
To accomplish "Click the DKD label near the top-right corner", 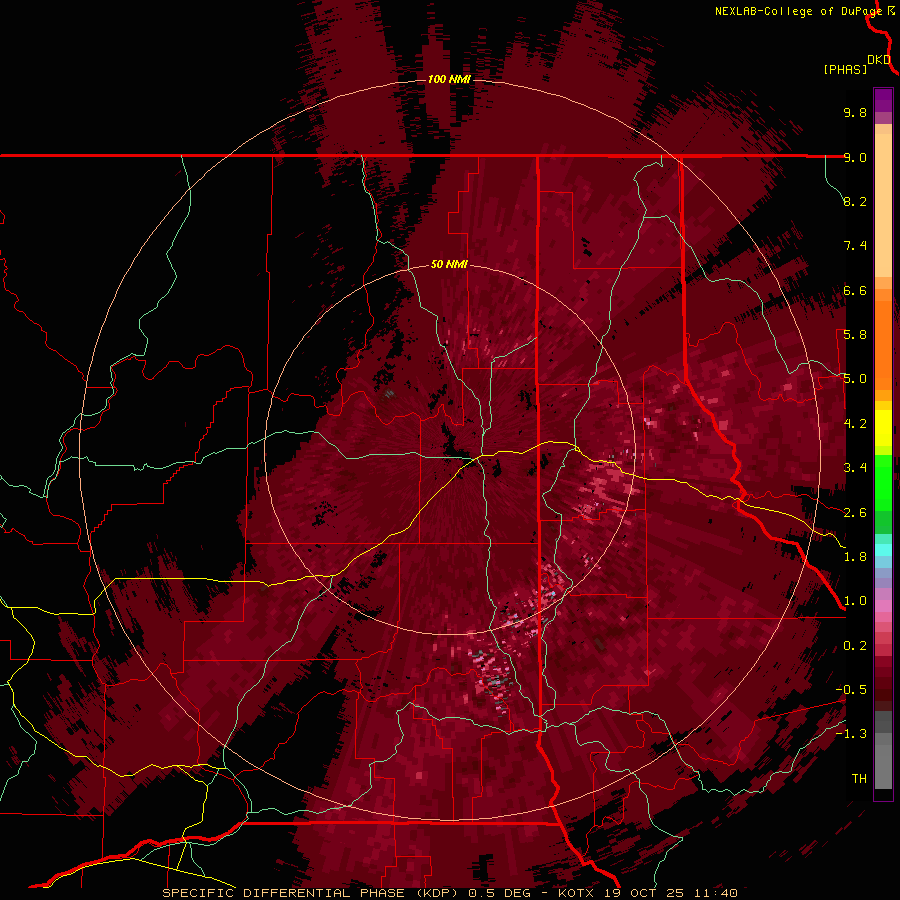I will [x=879, y=60].
